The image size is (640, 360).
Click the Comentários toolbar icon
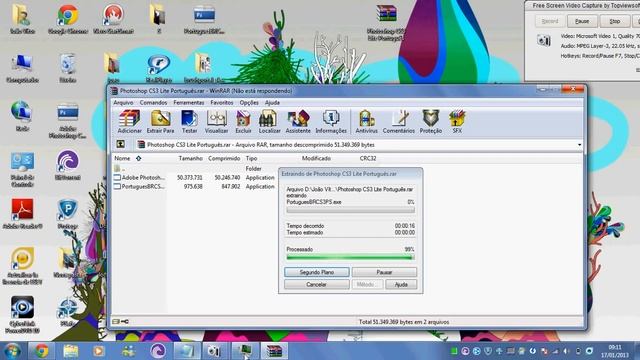(x=399, y=122)
